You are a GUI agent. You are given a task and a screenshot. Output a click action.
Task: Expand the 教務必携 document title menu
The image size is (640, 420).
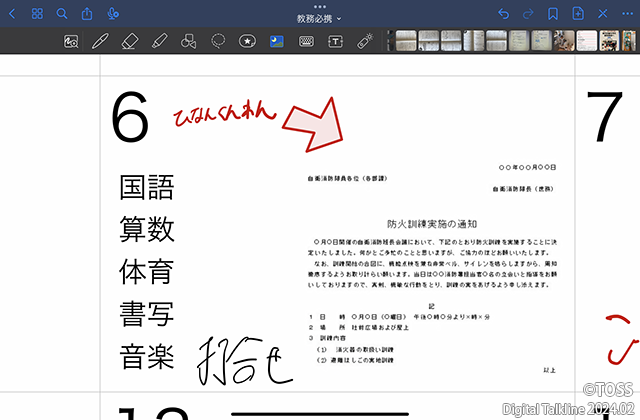(319, 18)
